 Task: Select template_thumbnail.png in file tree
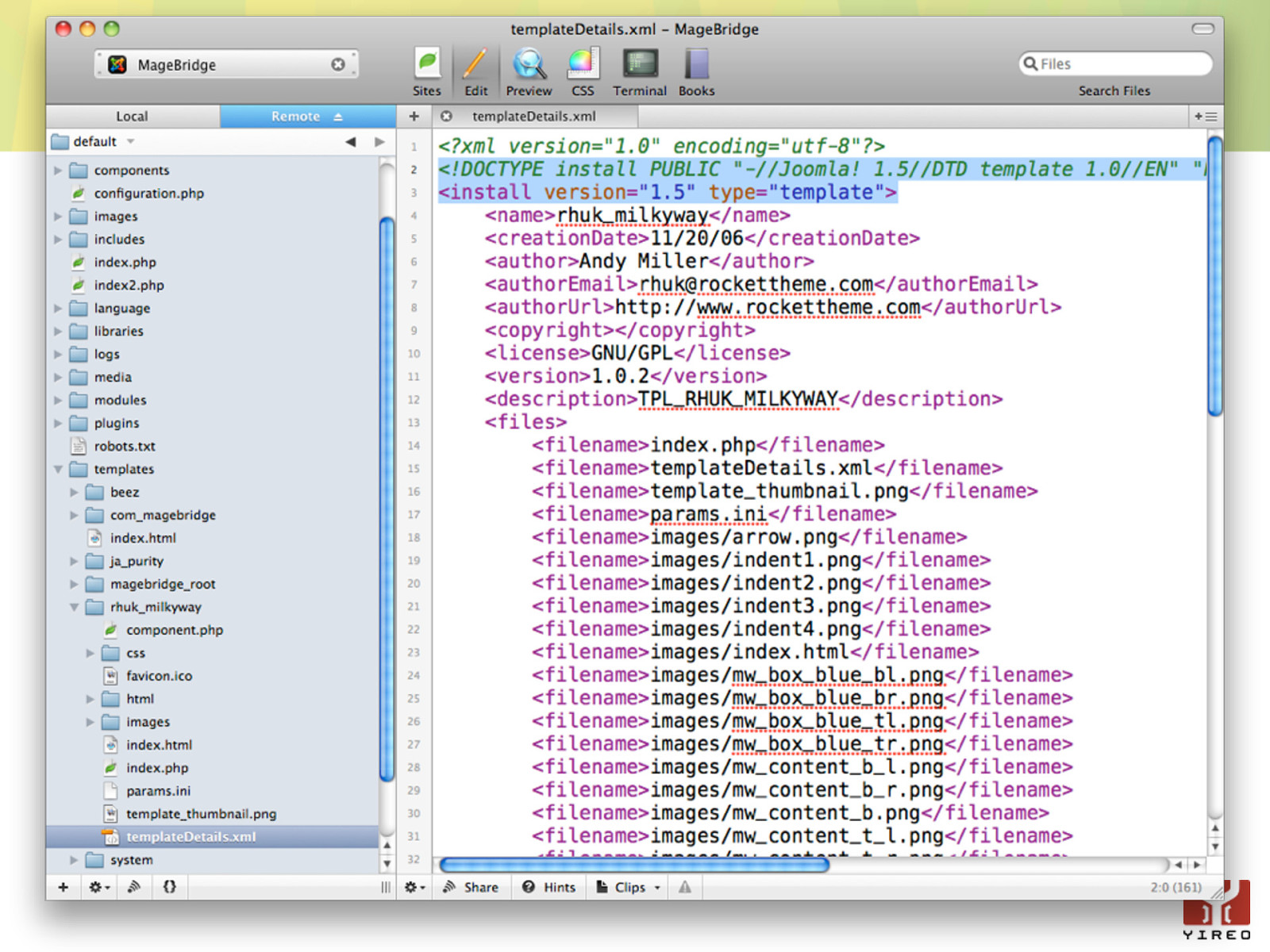click(201, 814)
